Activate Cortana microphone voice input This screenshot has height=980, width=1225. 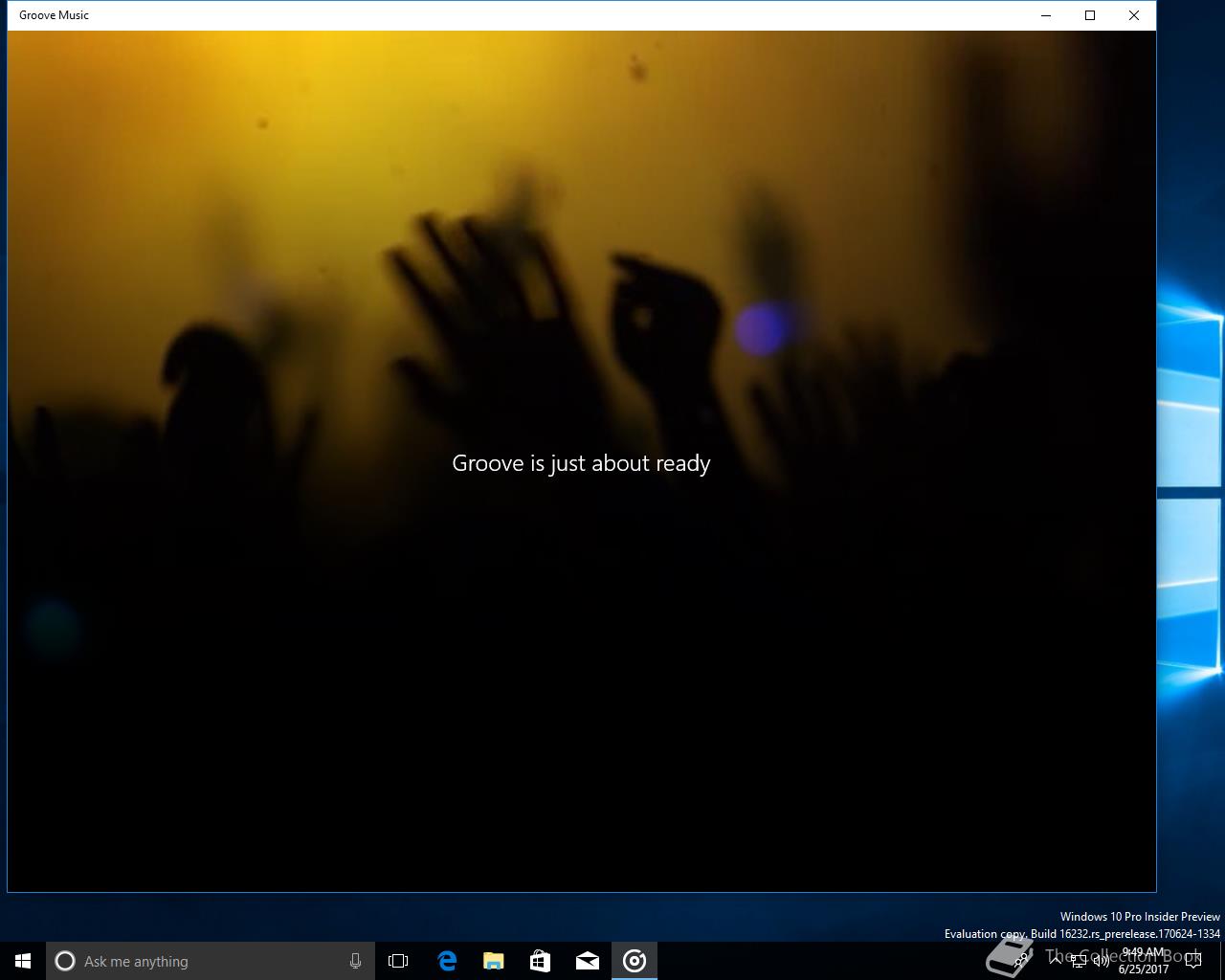pos(355,961)
